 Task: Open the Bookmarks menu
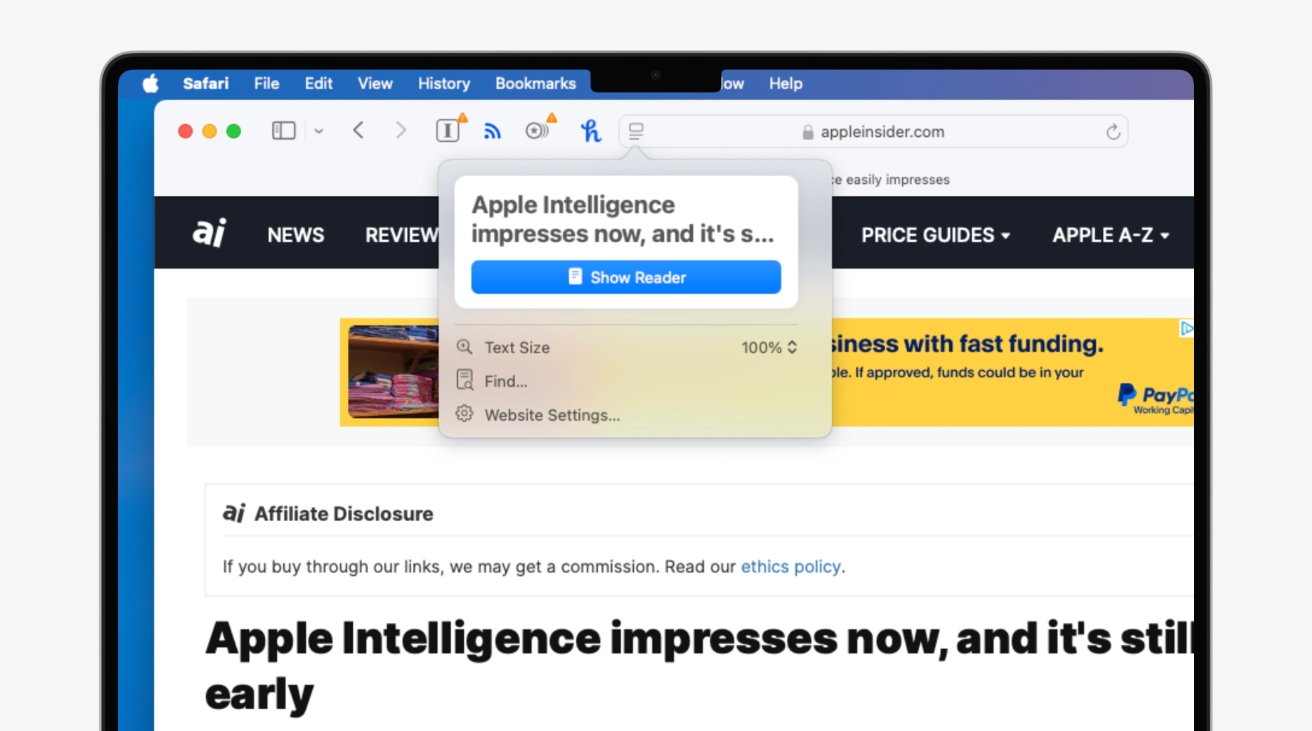[x=536, y=84]
